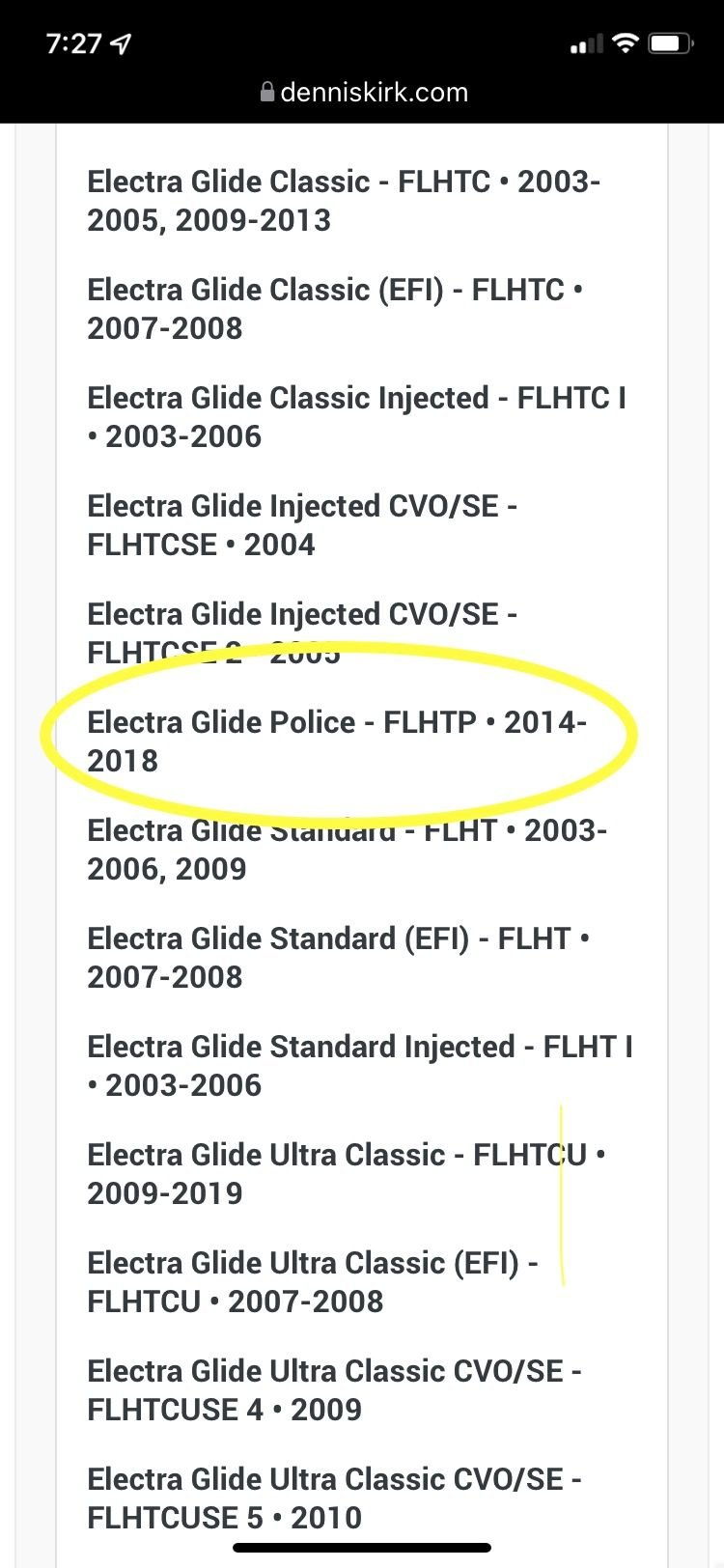Choose Ultra Classic CVO/SE FLHTCUSE 5 2010

coord(334,1498)
